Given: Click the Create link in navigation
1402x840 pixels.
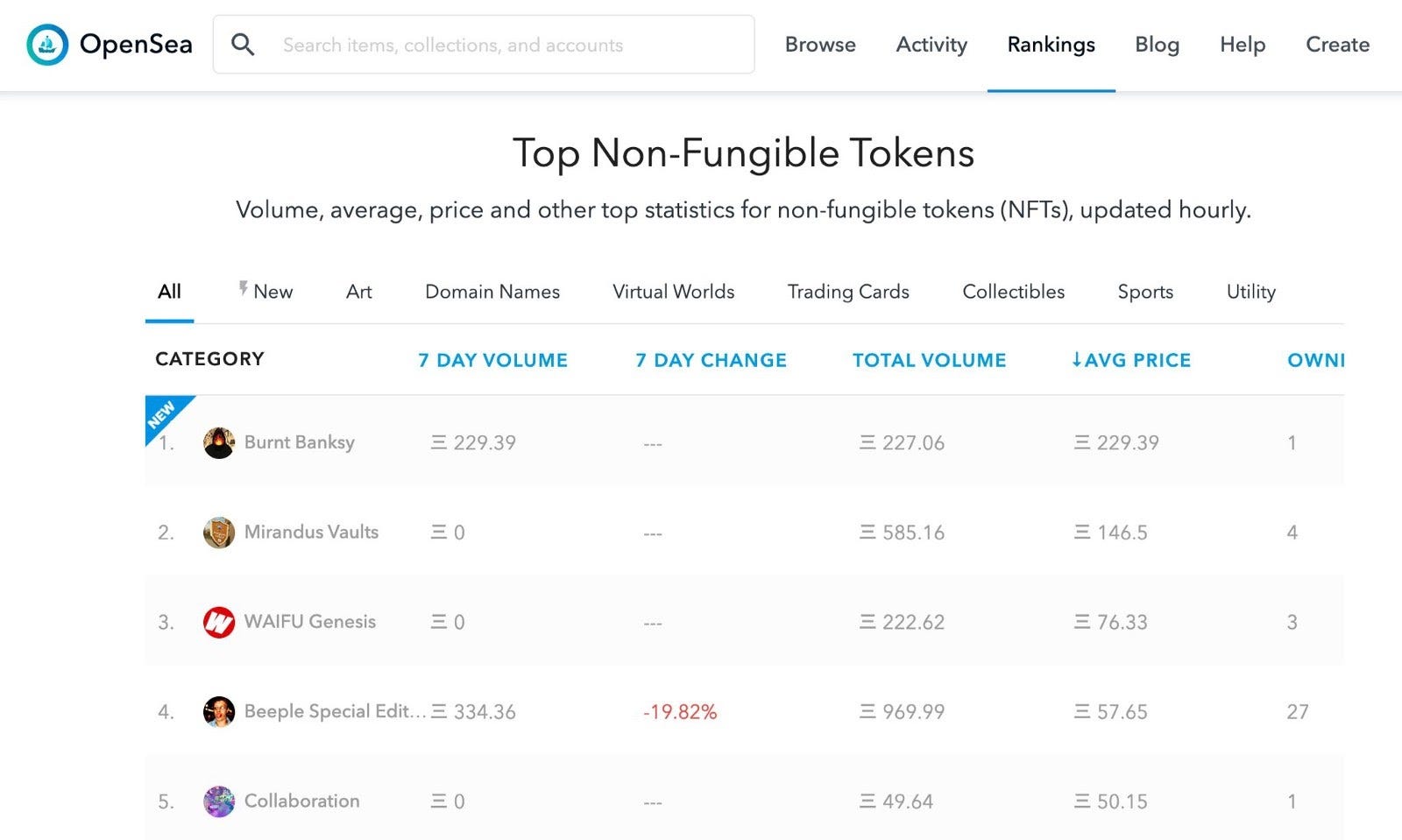Looking at the screenshot, I should click(x=1337, y=45).
